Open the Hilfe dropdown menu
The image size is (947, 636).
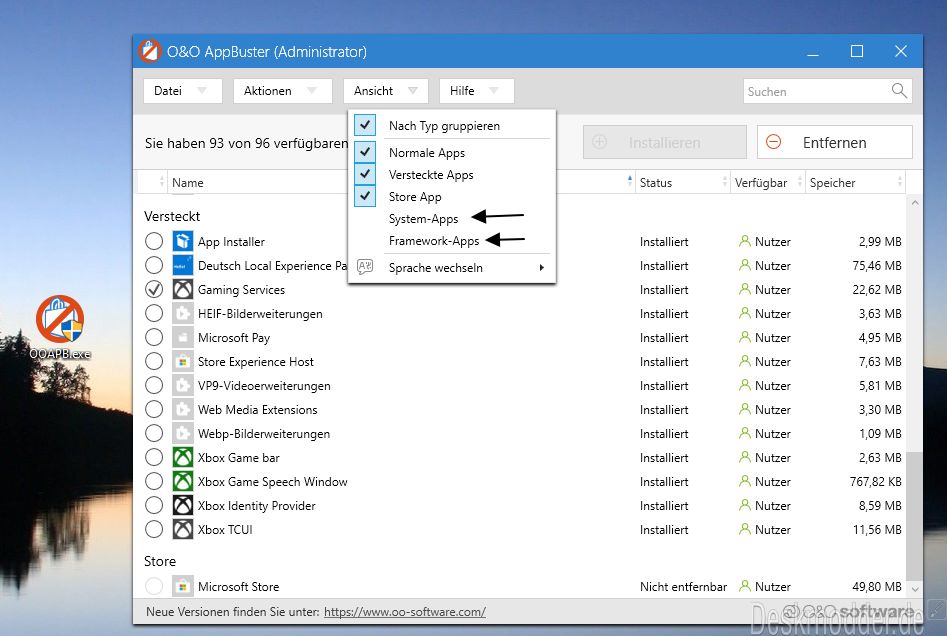pyautogui.click(x=477, y=91)
